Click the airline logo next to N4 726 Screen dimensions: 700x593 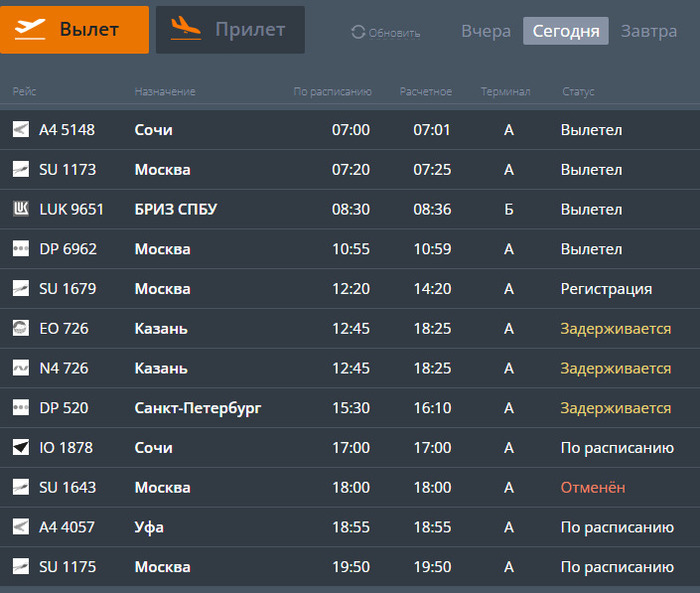pyautogui.click(x=21, y=368)
